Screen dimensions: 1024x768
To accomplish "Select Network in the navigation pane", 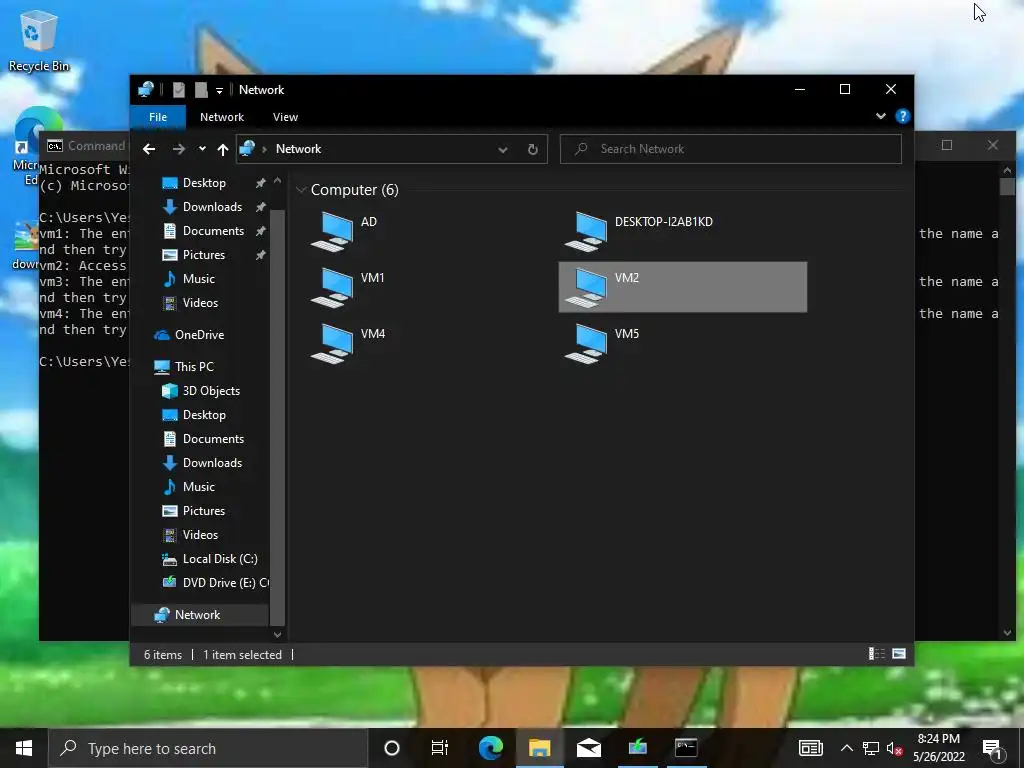I will tap(197, 615).
